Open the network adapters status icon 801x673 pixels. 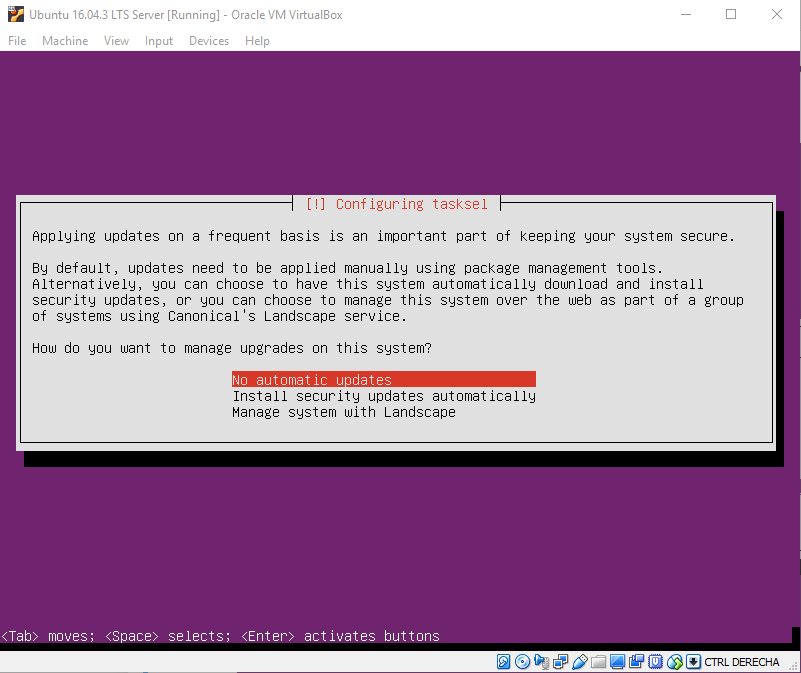(561, 662)
